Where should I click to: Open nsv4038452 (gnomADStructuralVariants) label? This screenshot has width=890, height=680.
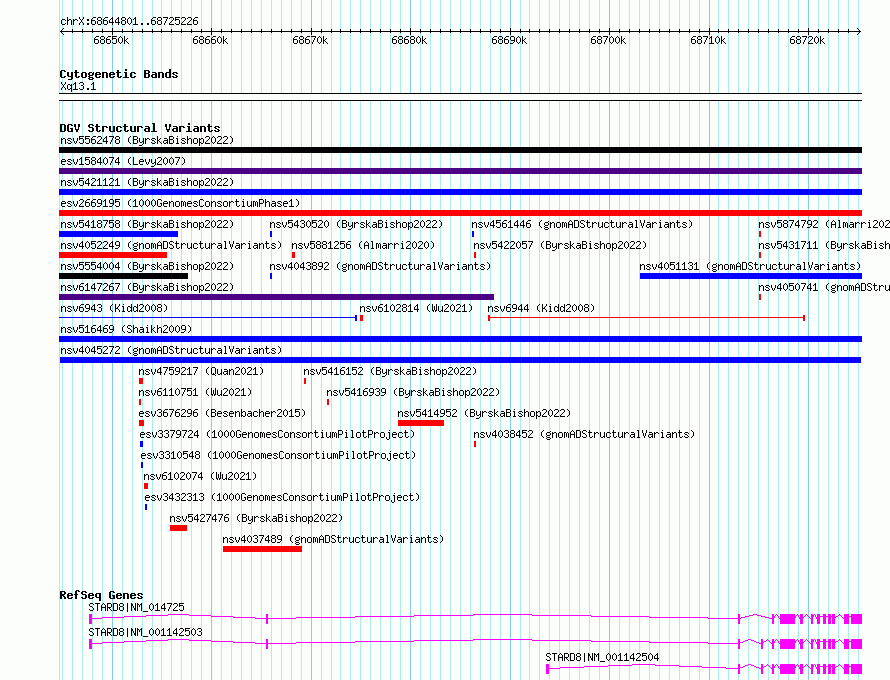tap(584, 434)
